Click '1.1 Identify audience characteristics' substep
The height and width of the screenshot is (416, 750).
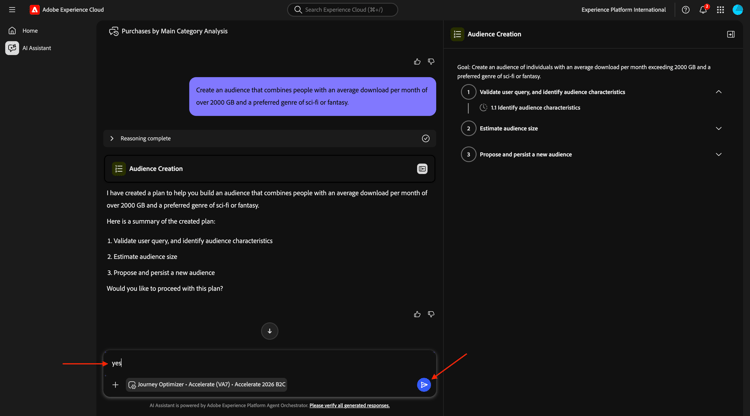point(535,108)
